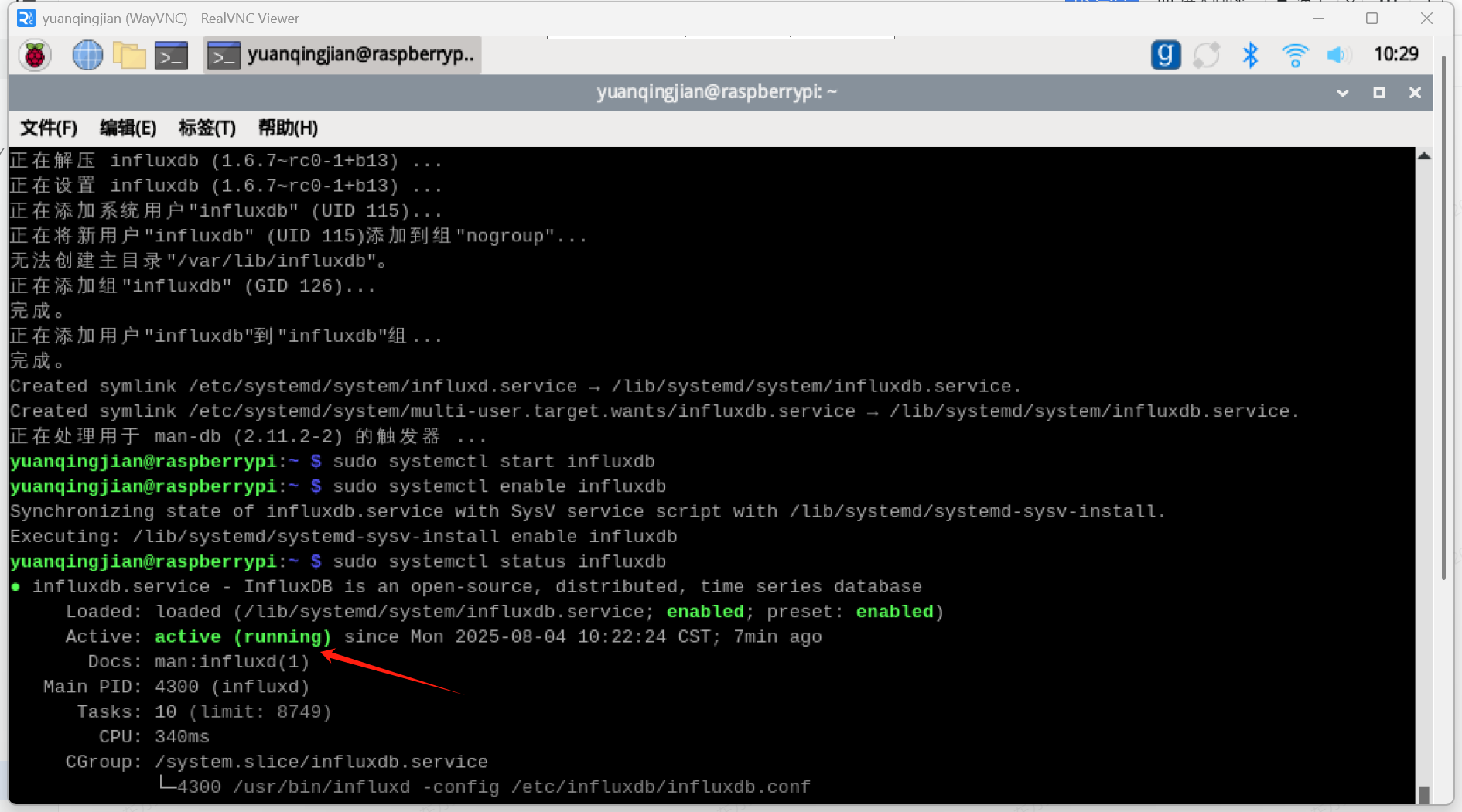Open the File Manager folder icon
Screen dimensions: 1462x812
(129, 55)
